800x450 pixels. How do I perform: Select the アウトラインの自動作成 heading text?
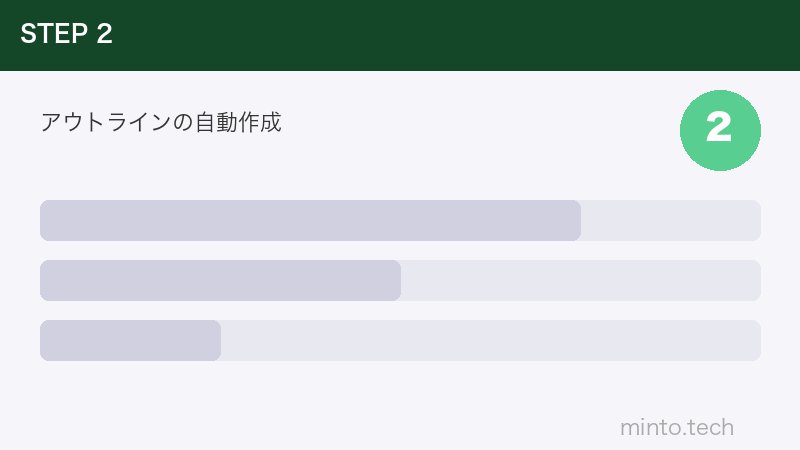(x=161, y=123)
